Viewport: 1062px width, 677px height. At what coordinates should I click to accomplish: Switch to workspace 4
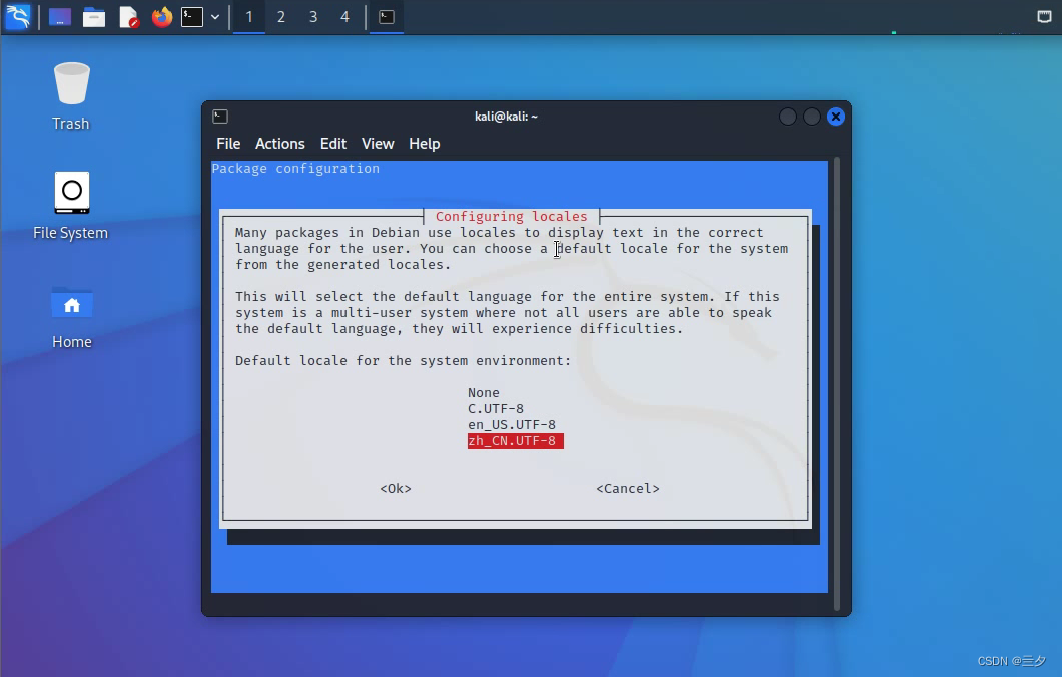click(345, 17)
